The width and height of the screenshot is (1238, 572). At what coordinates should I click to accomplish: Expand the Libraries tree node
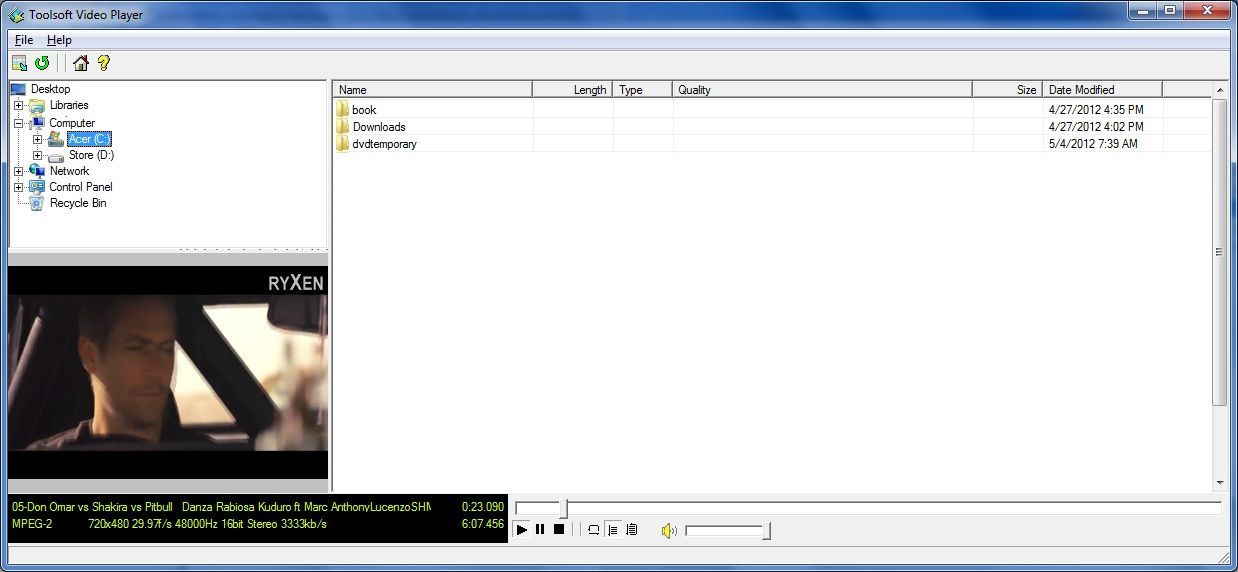click(19, 106)
